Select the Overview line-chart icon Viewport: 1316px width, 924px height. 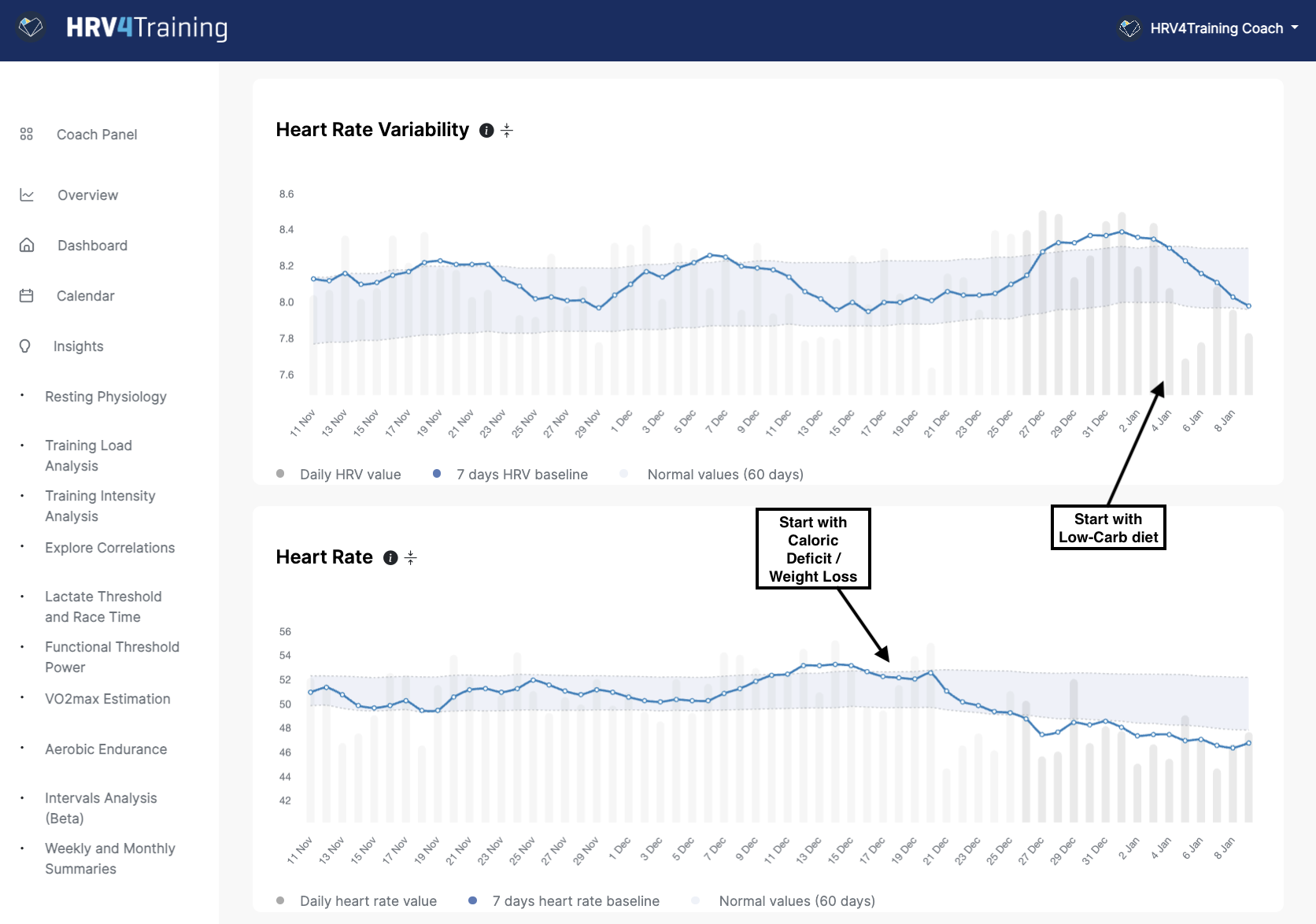pyautogui.click(x=26, y=194)
